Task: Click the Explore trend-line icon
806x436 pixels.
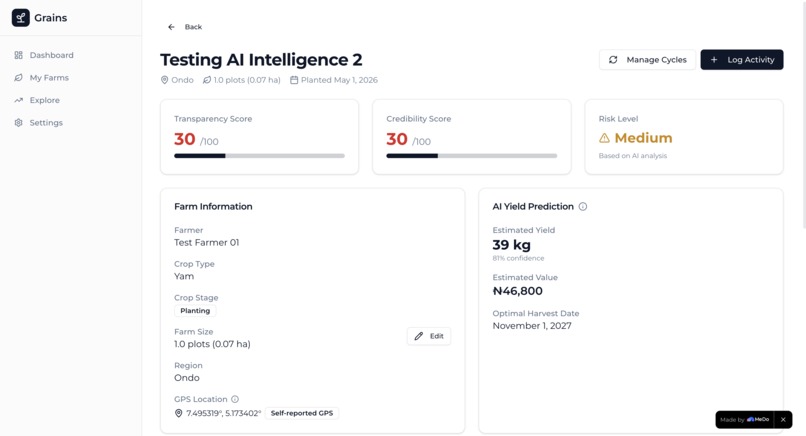Action: [19, 100]
